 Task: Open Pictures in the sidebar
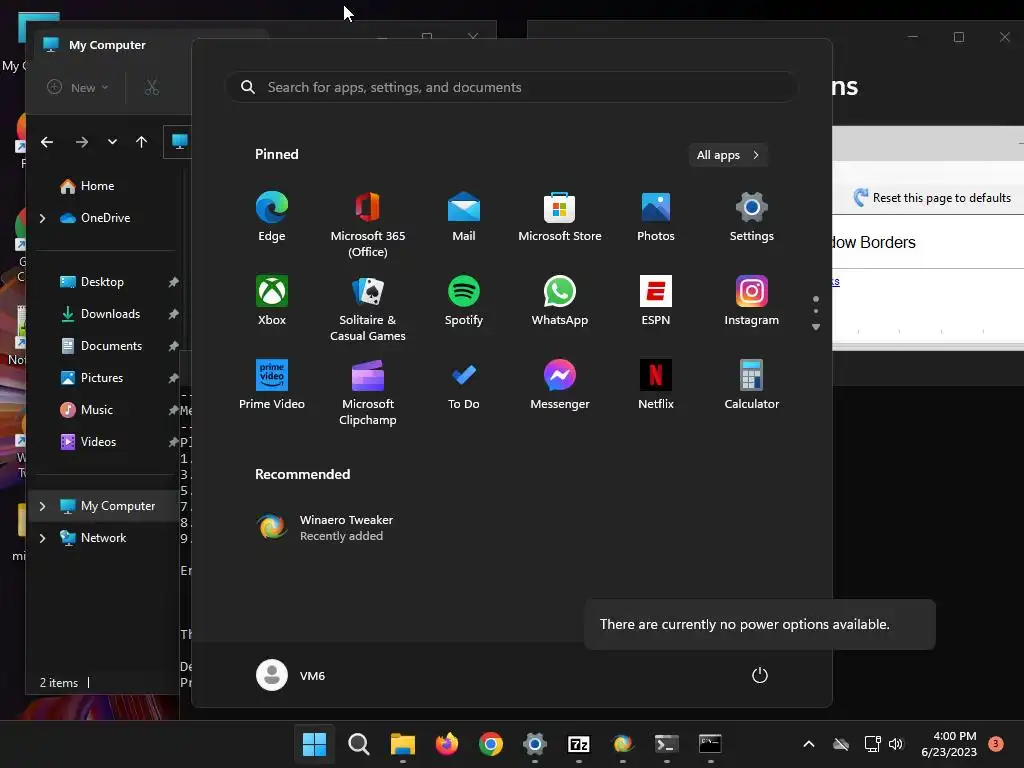pyautogui.click(x=104, y=378)
